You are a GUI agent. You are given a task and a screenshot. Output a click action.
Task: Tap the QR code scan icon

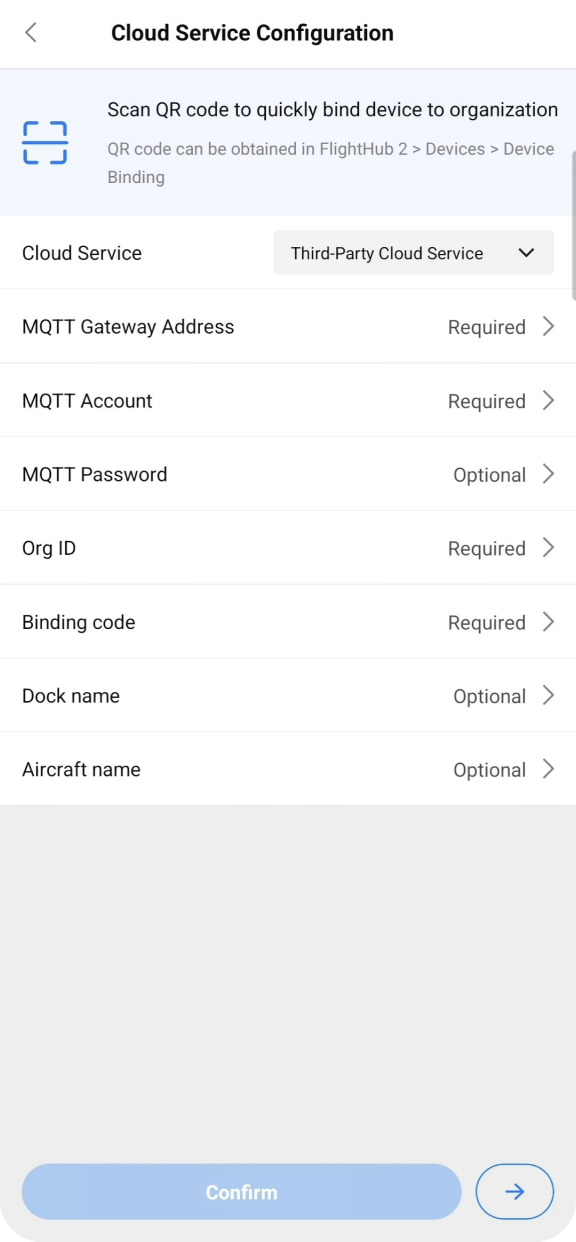tap(43, 142)
